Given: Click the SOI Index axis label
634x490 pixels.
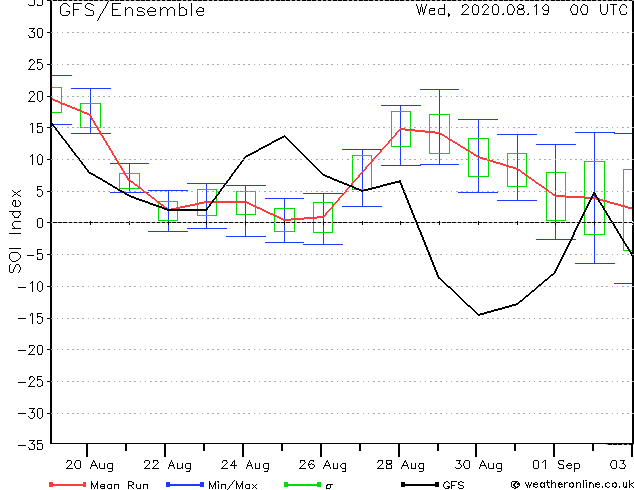Looking at the screenshot, I should [x=15, y=231].
